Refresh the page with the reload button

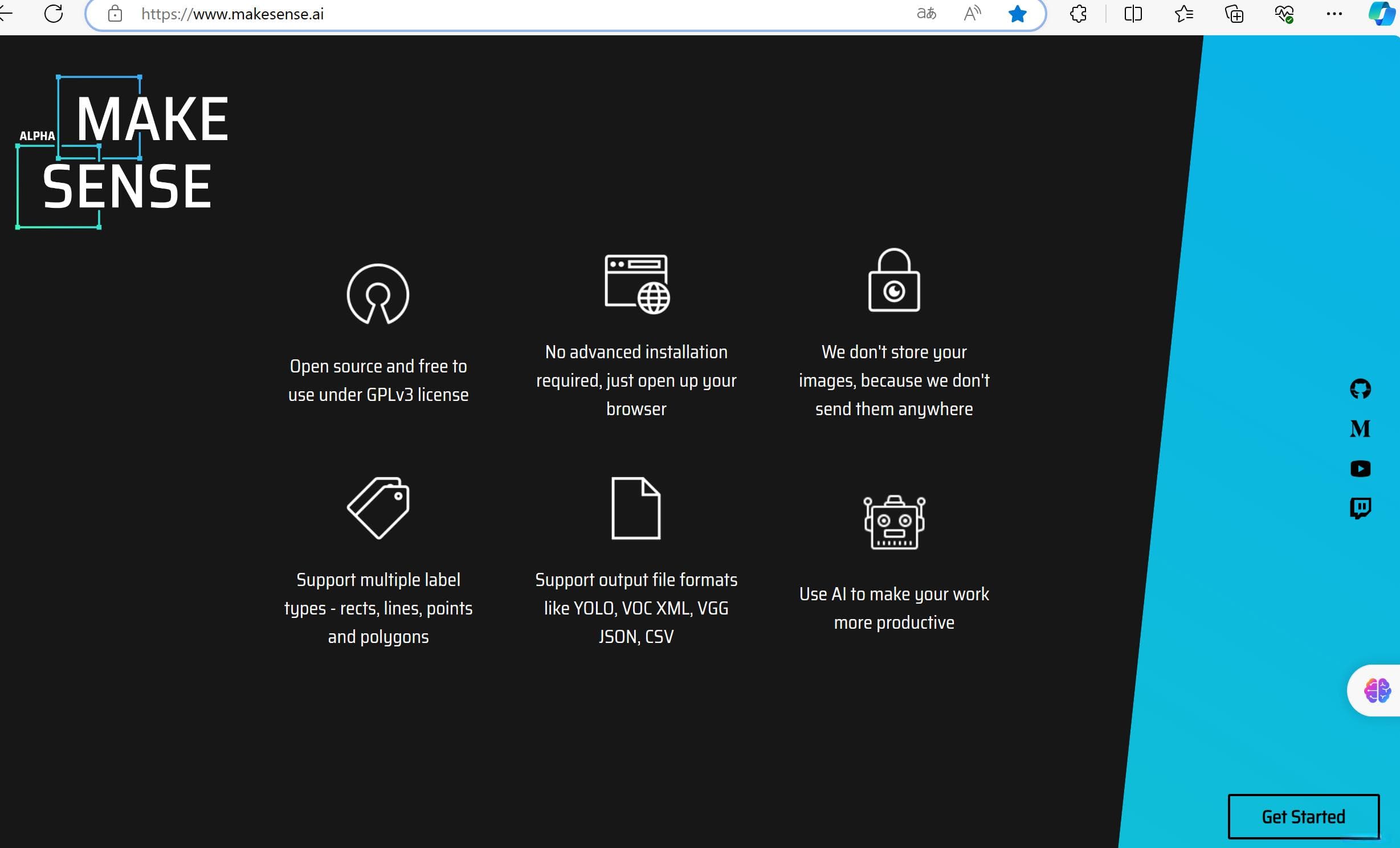click(x=54, y=13)
